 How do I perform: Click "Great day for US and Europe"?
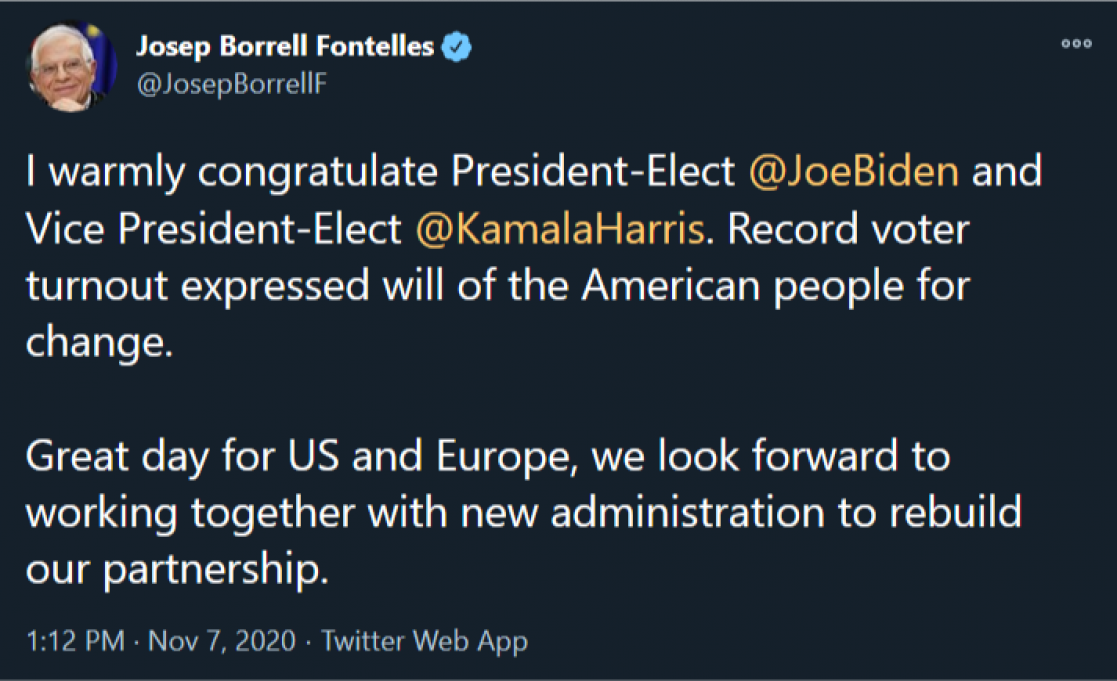click(x=300, y=457)
